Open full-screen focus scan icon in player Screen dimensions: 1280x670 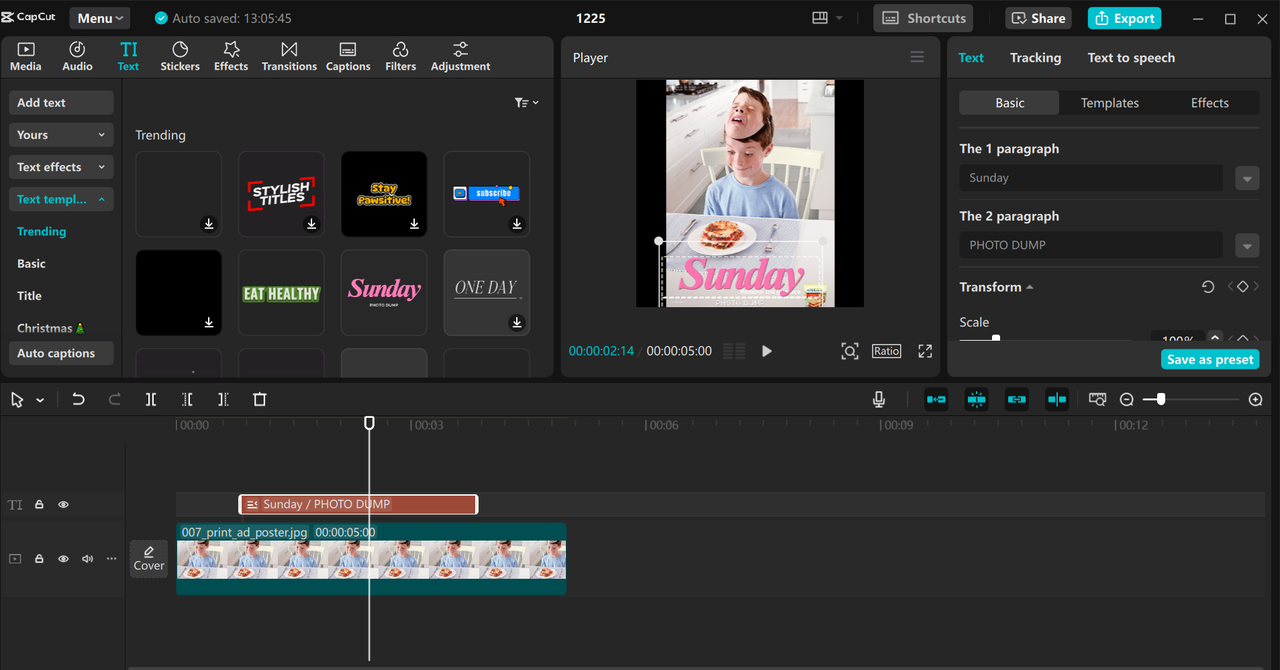[849, 351]
